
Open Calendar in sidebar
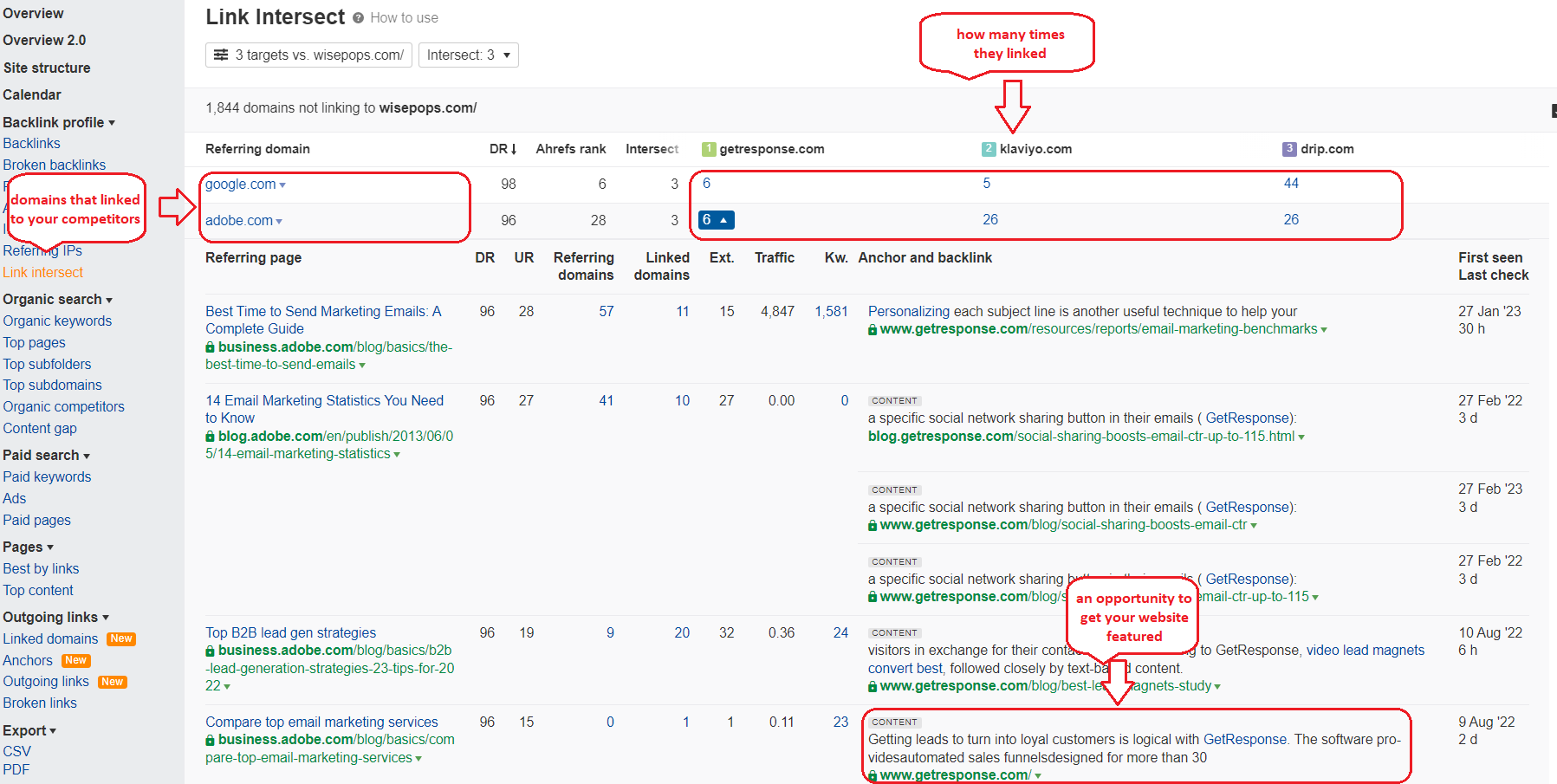[32, 94]
